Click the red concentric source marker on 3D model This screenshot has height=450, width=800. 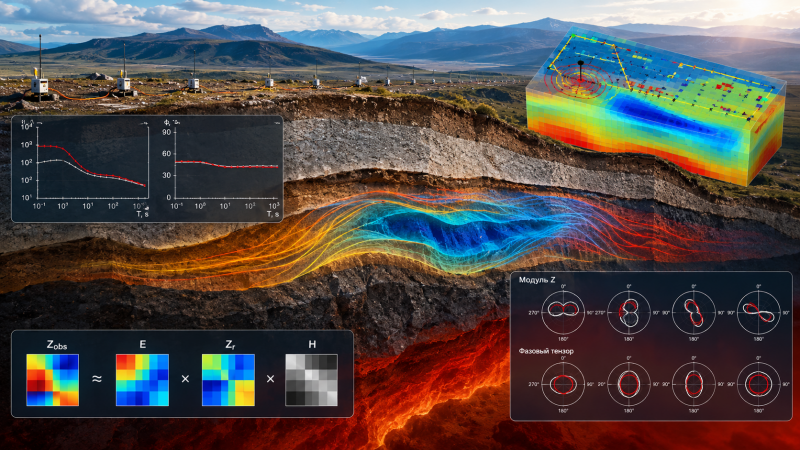[x=581, y=80]
